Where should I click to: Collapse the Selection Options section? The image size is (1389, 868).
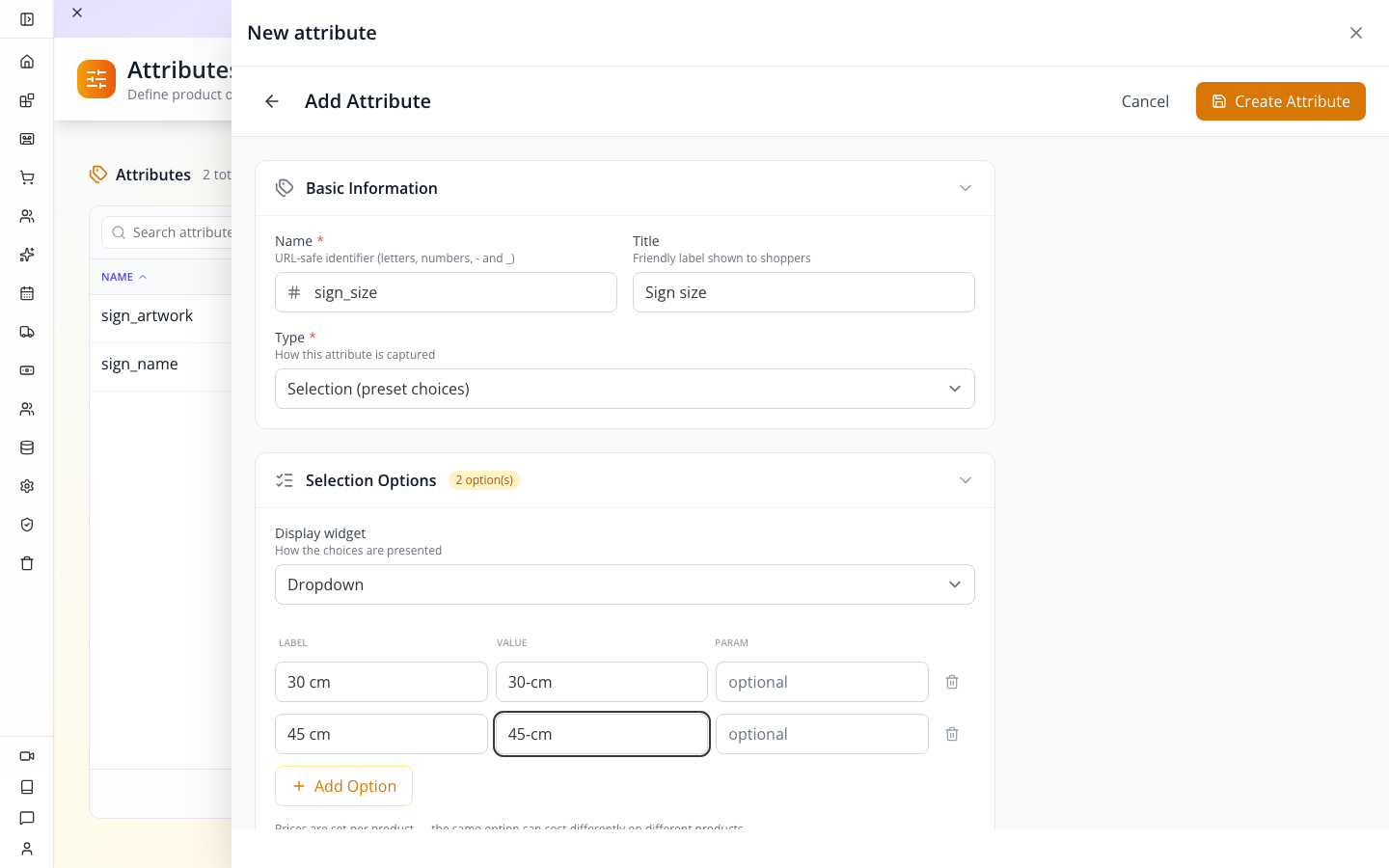coord(966,480)
